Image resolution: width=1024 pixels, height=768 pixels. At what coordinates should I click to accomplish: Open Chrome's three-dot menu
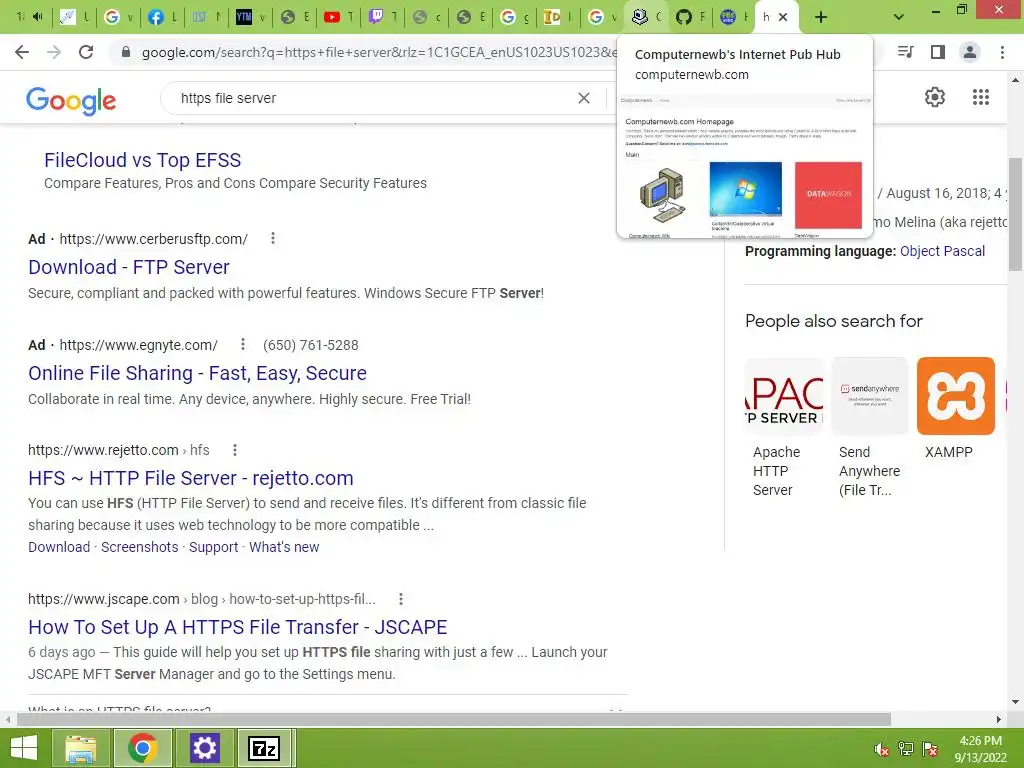(x=1002, y=52)
